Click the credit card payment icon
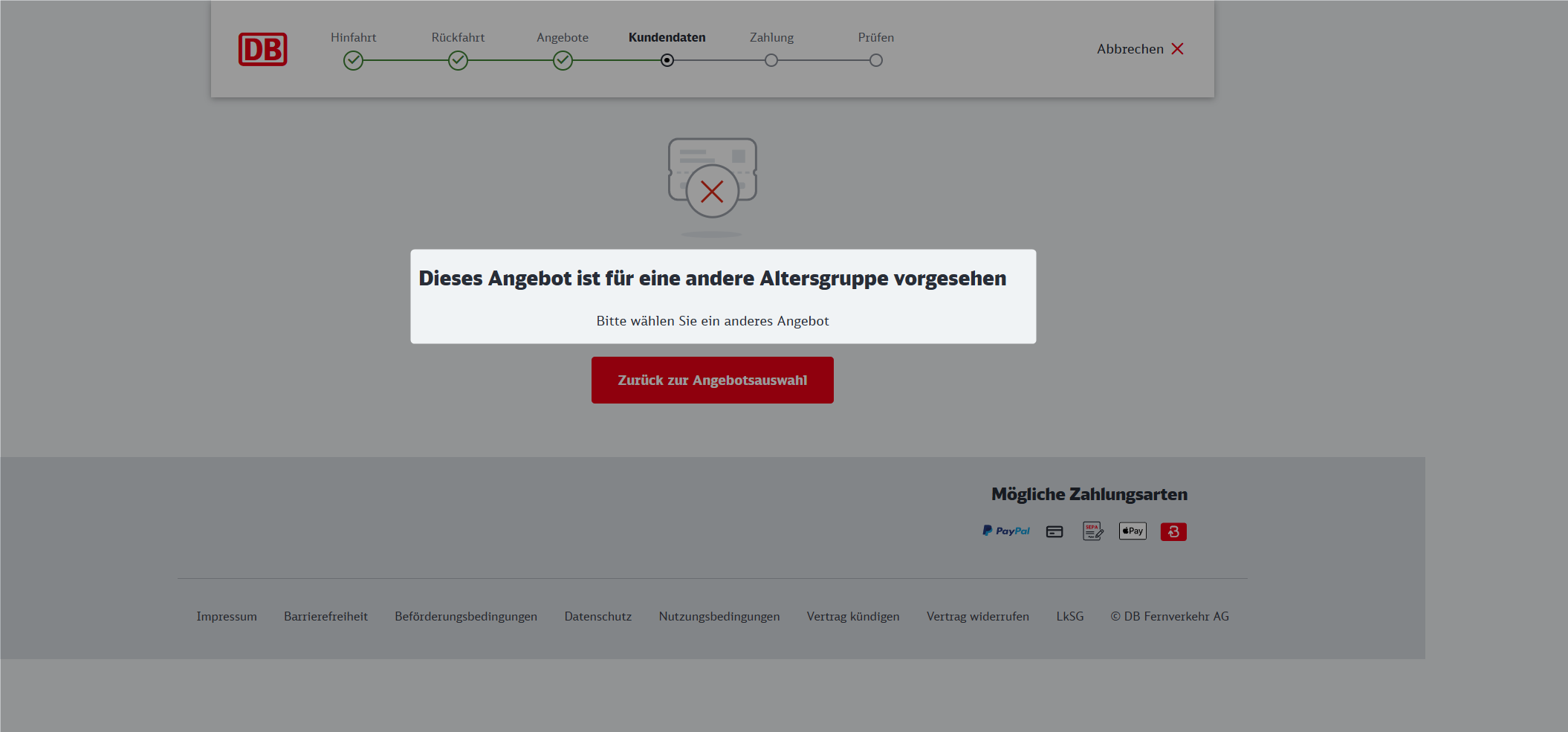This screenshot has height=732, width=1568. tap(1054, 532)
